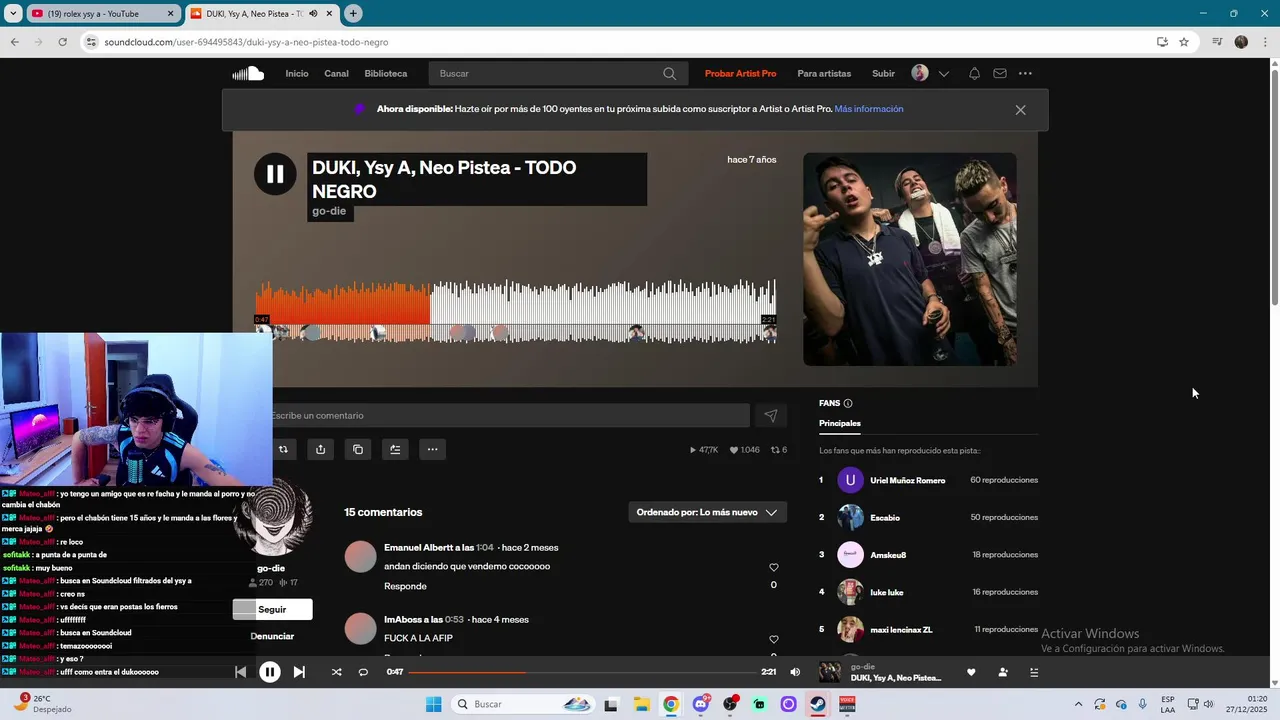Go to Inicio in SoundCloud navigation
Image resolution: width=1280 pixels, height=720 pixels.
coord(297,73)
